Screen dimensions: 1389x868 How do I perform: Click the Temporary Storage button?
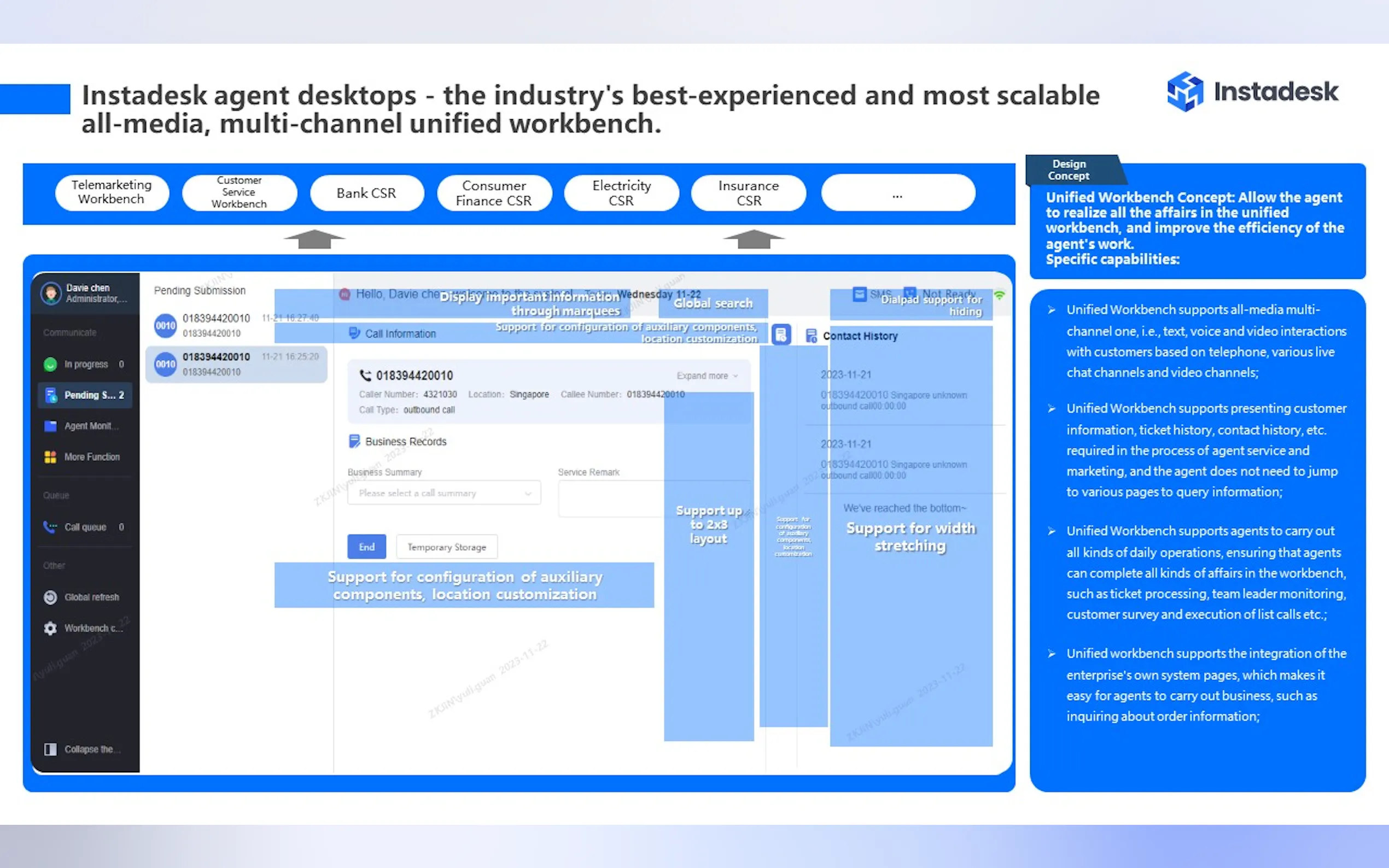(447, 547)
